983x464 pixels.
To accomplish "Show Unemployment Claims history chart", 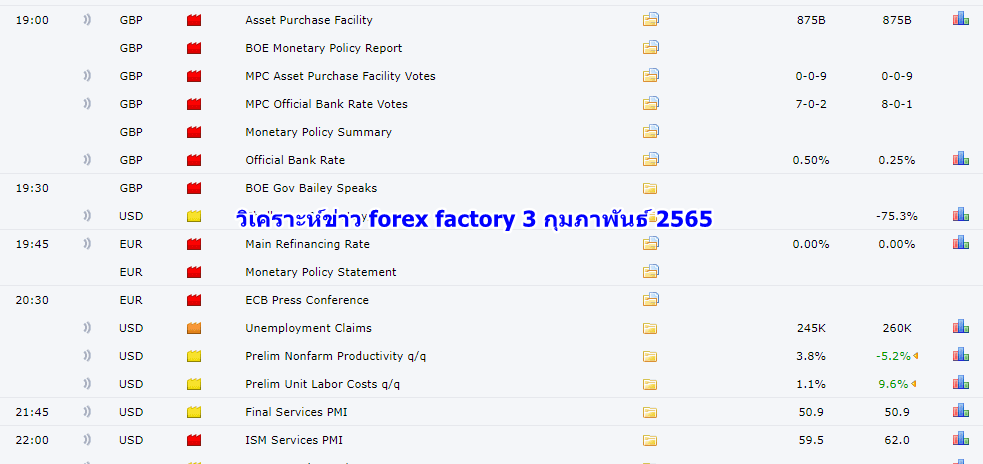I will point(960,327).
